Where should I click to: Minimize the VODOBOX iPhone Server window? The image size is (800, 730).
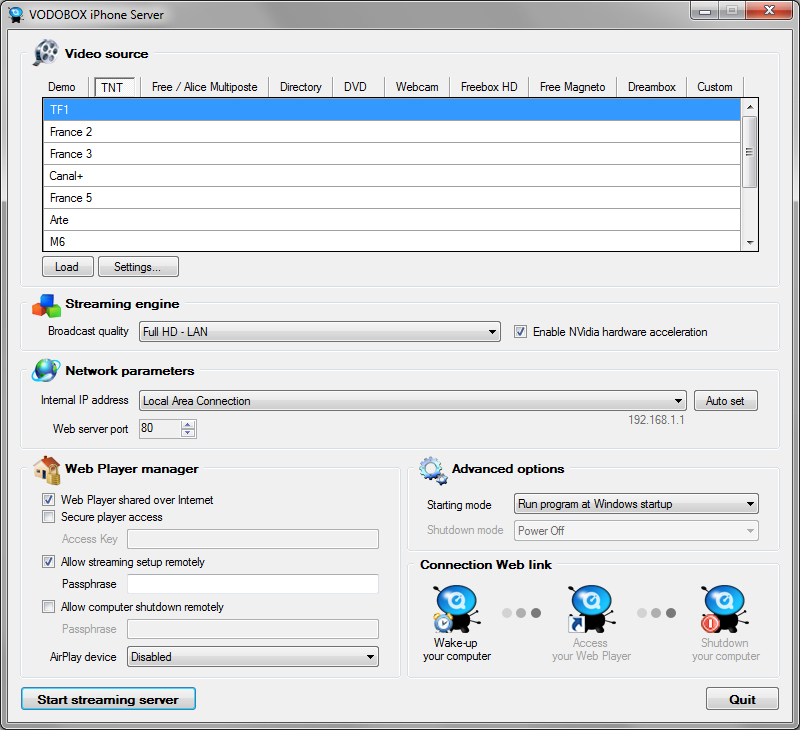point(705,10)
